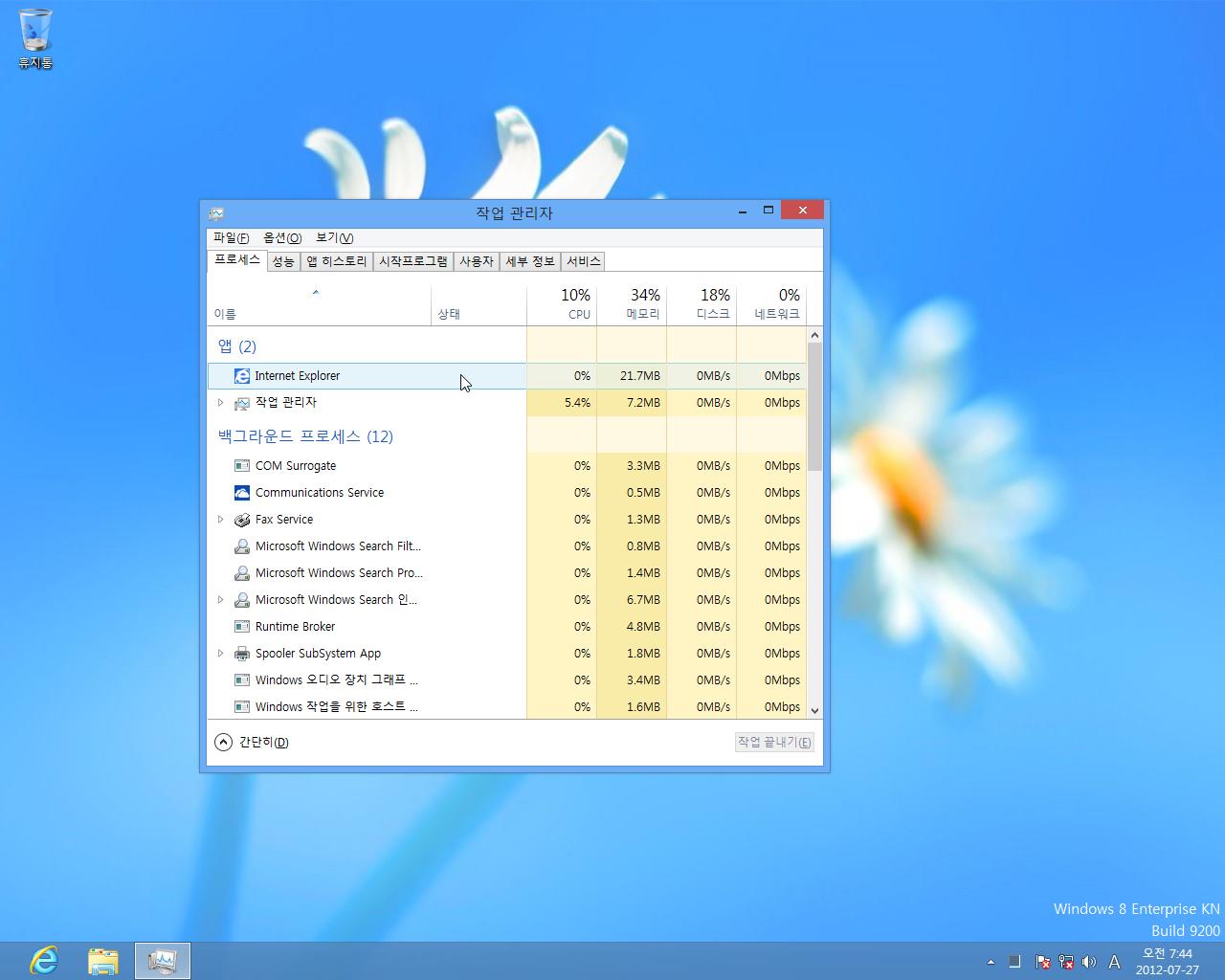
Task: Open the Recycle Bin desktop icon
Action: (x=35, y=39)
